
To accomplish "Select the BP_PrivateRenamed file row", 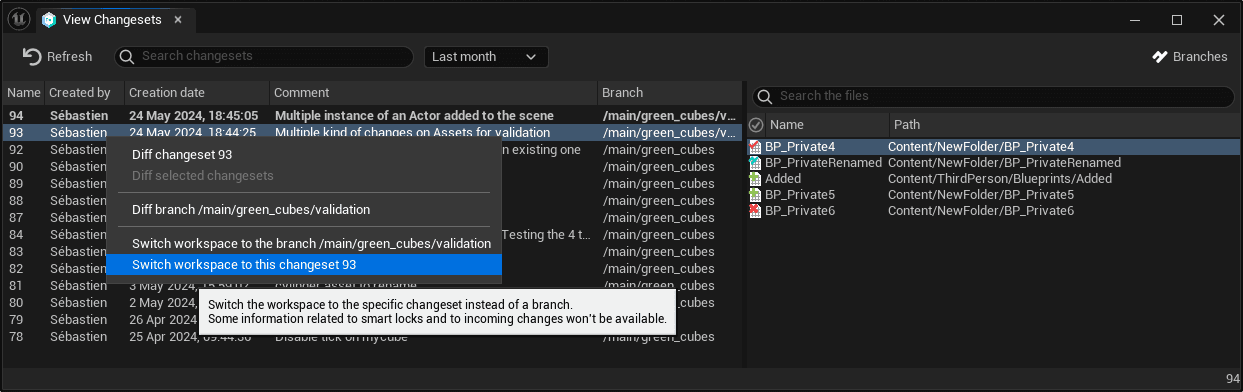I will click(x=994, y=163).
